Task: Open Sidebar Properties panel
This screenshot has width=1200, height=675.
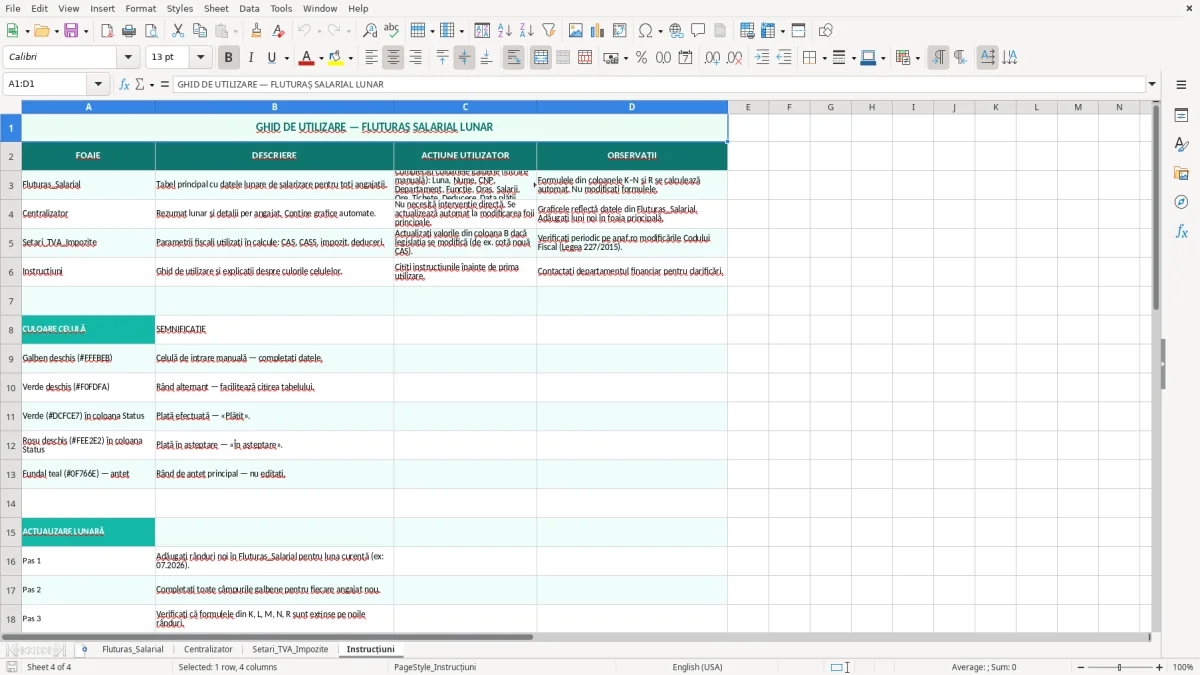Action: tap(1181, 116)
